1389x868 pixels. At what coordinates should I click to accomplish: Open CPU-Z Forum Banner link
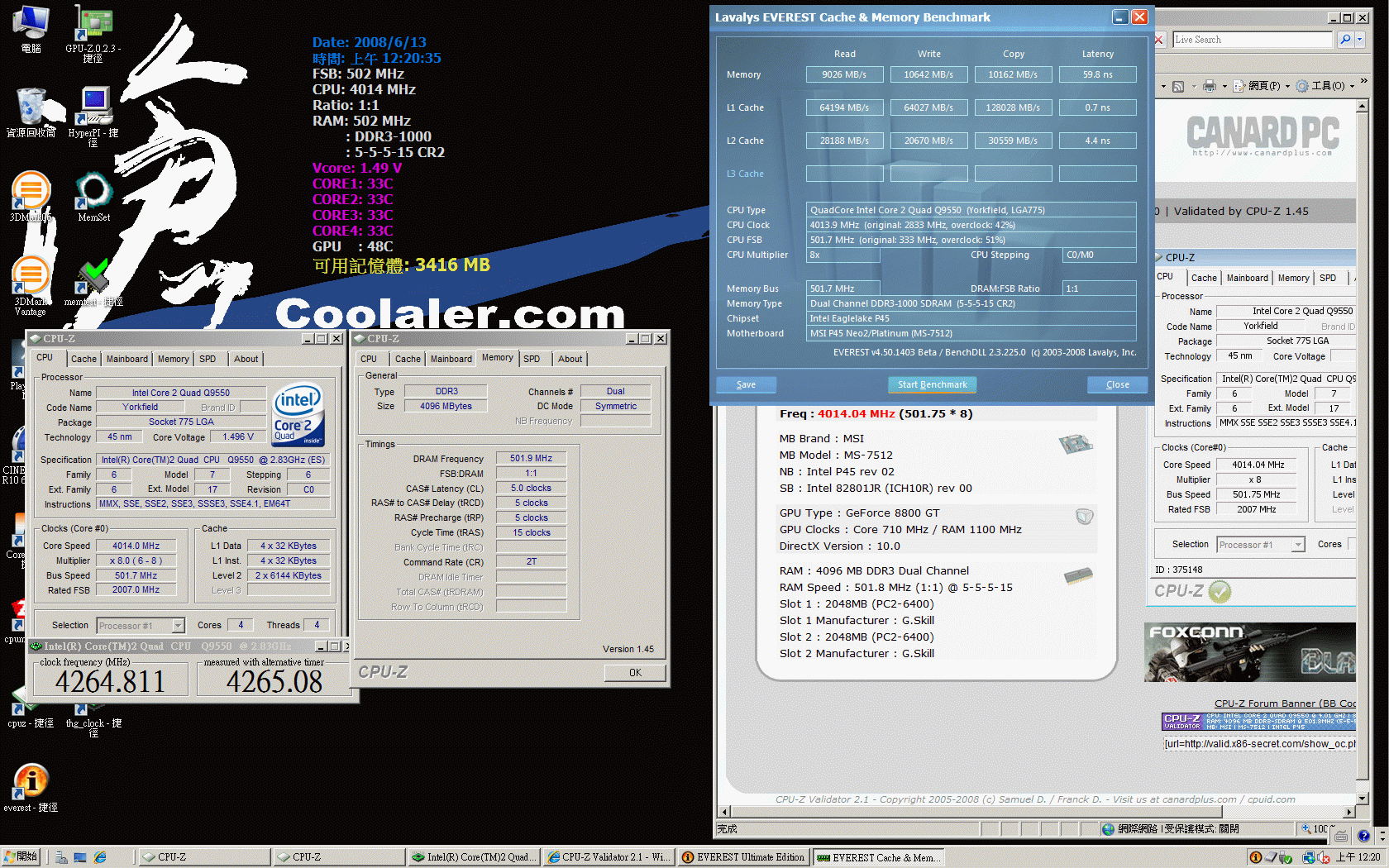point(1285,703)
